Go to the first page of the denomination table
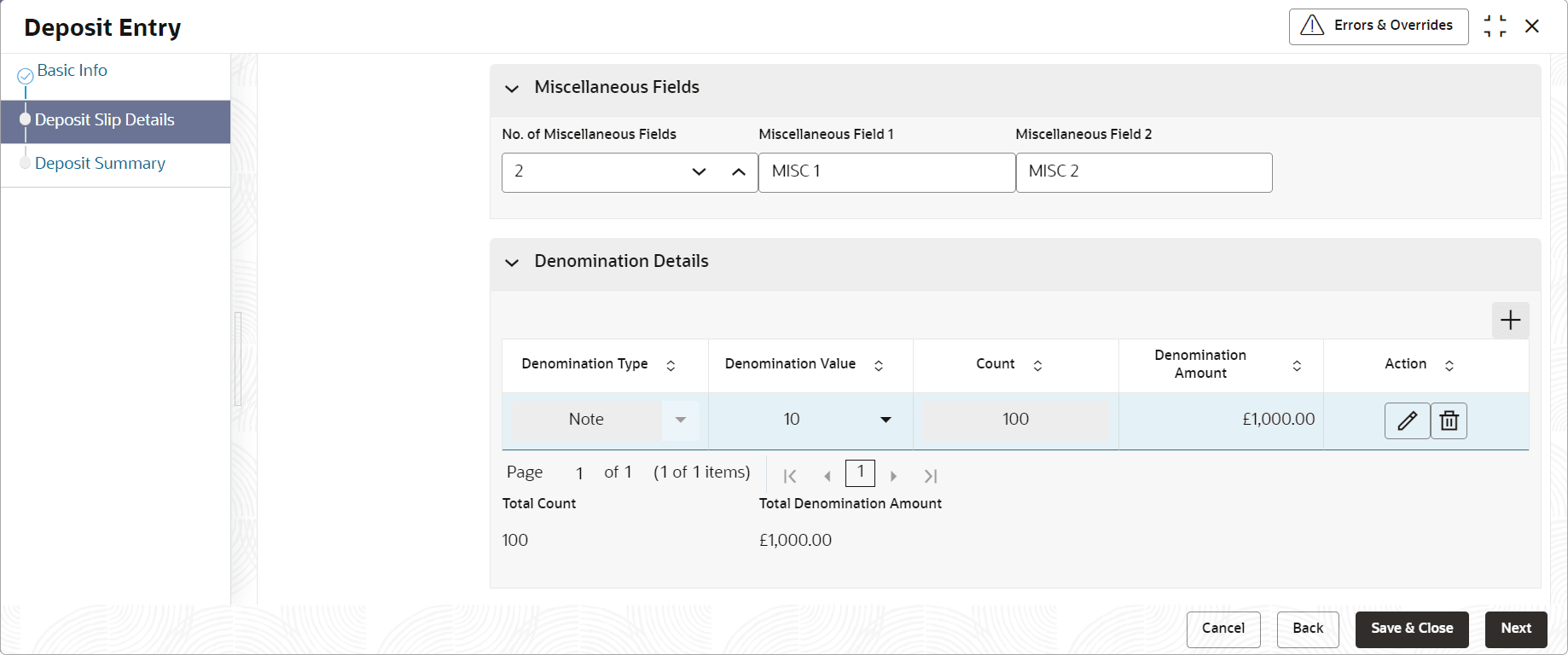Viewport: 1568px width, 655px height. [x=790, y=476]
